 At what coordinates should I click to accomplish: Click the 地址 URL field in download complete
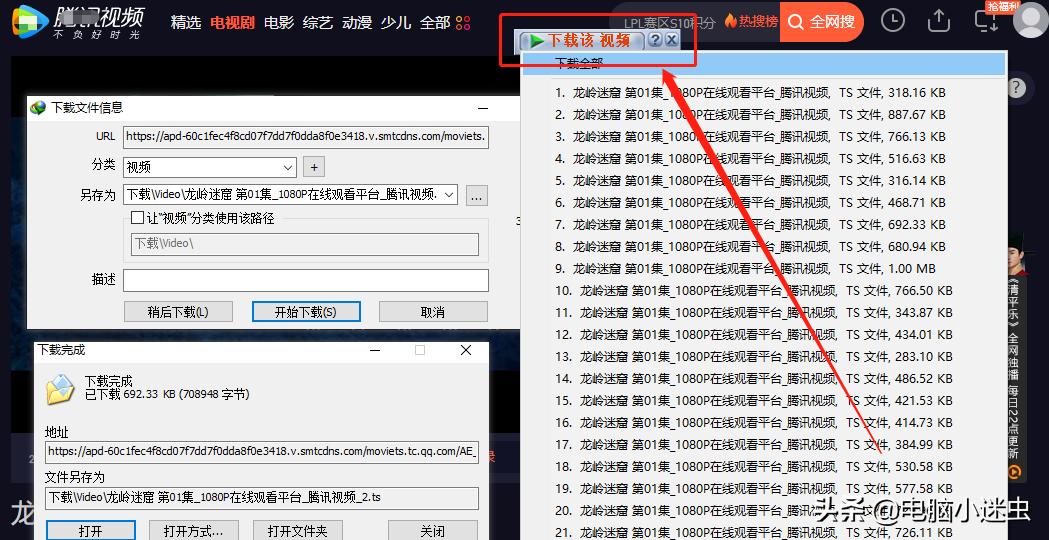click(262, 452)
